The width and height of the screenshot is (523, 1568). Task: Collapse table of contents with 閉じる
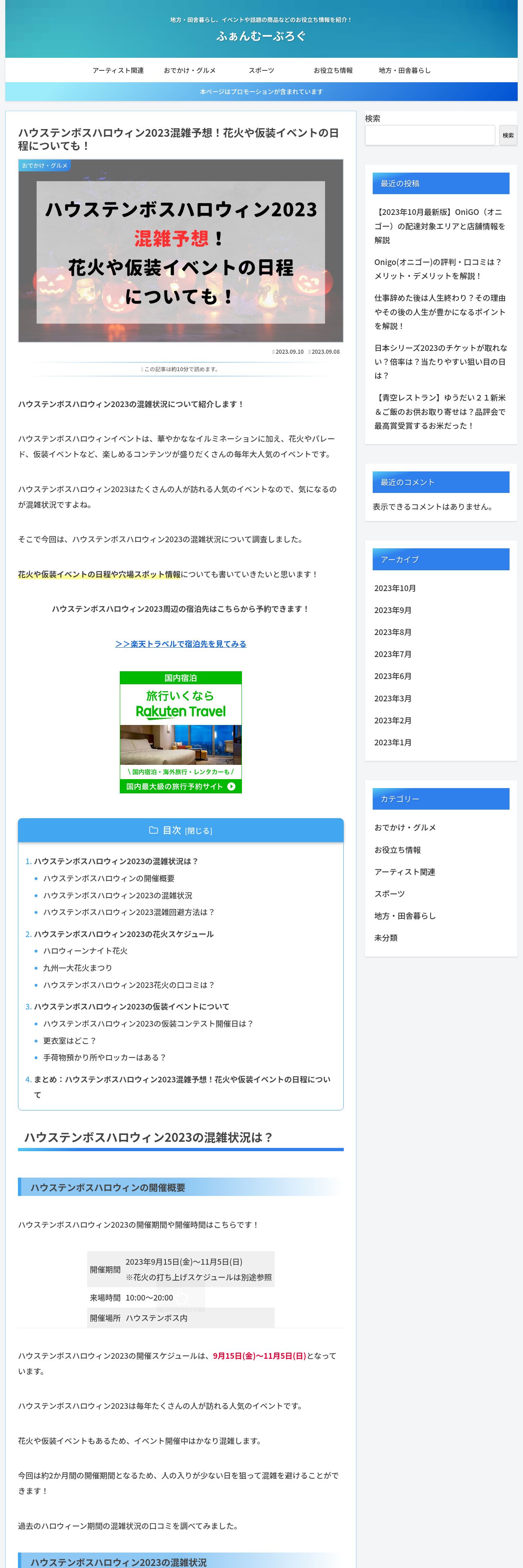point(198,831)
